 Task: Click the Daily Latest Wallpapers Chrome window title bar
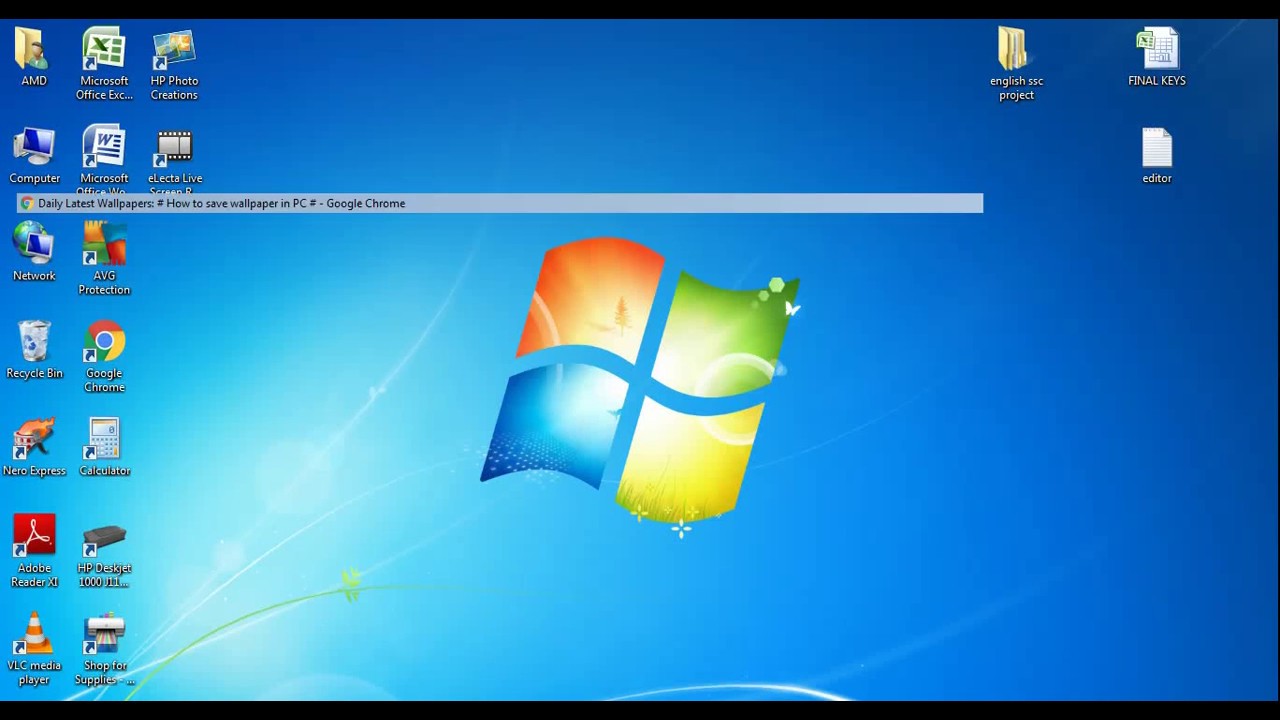click(x=500, y=203)
